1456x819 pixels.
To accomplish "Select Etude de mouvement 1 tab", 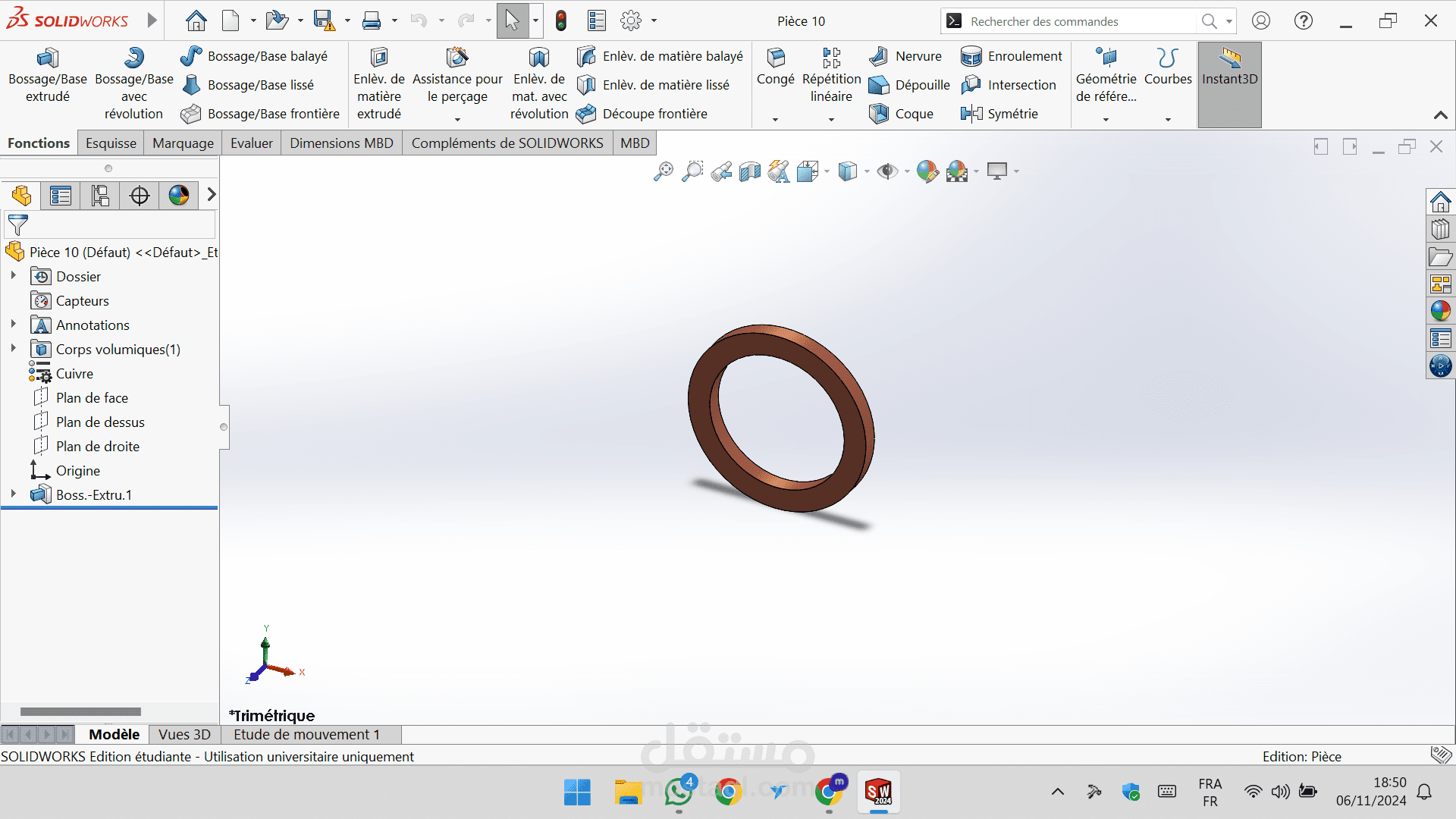I will (306, 734).
